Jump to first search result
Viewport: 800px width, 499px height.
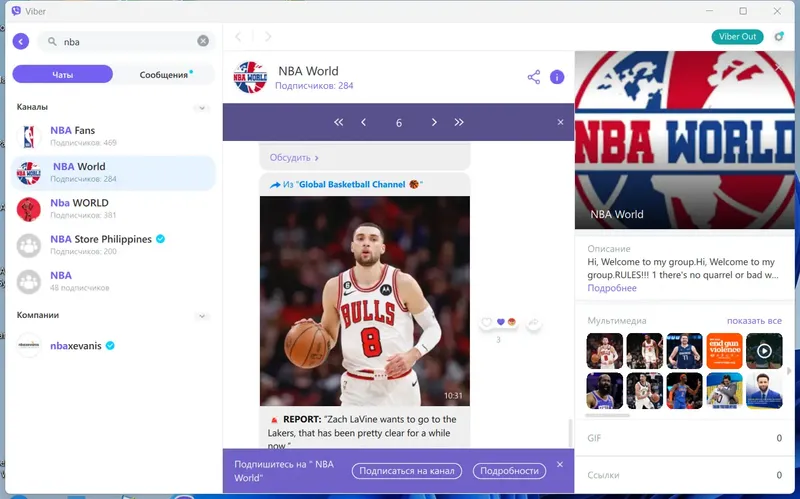[339, 122]
